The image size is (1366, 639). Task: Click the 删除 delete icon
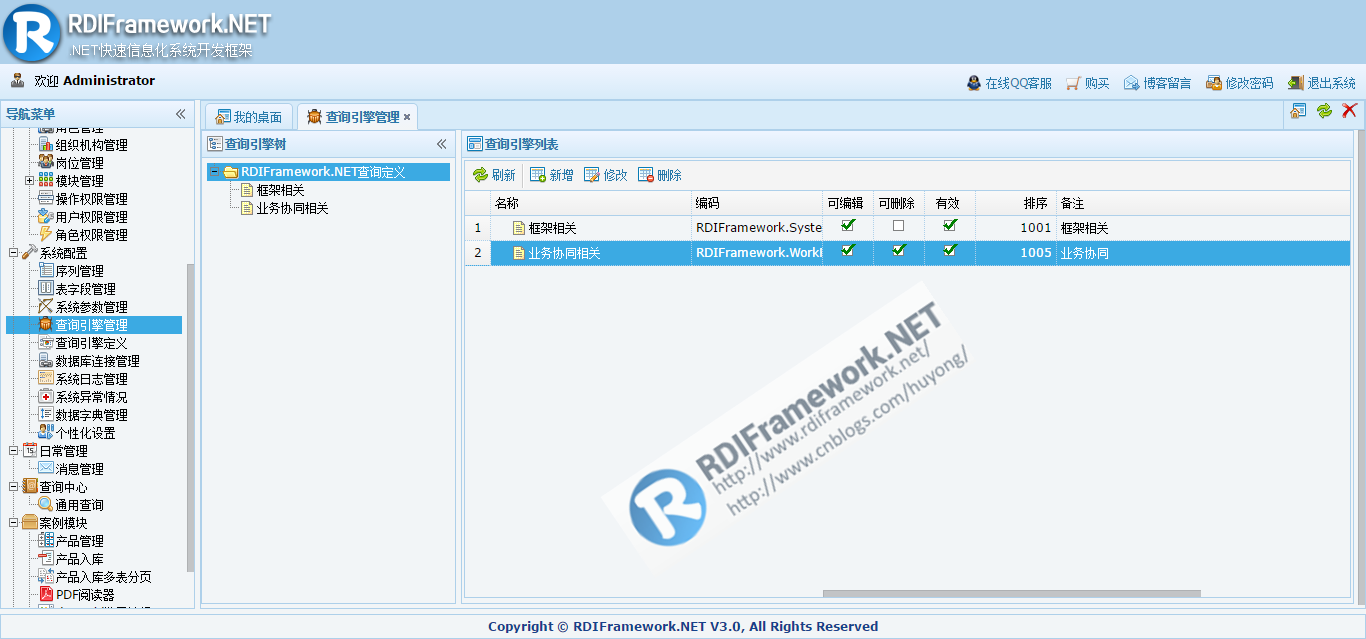click(x=646, y=175)
